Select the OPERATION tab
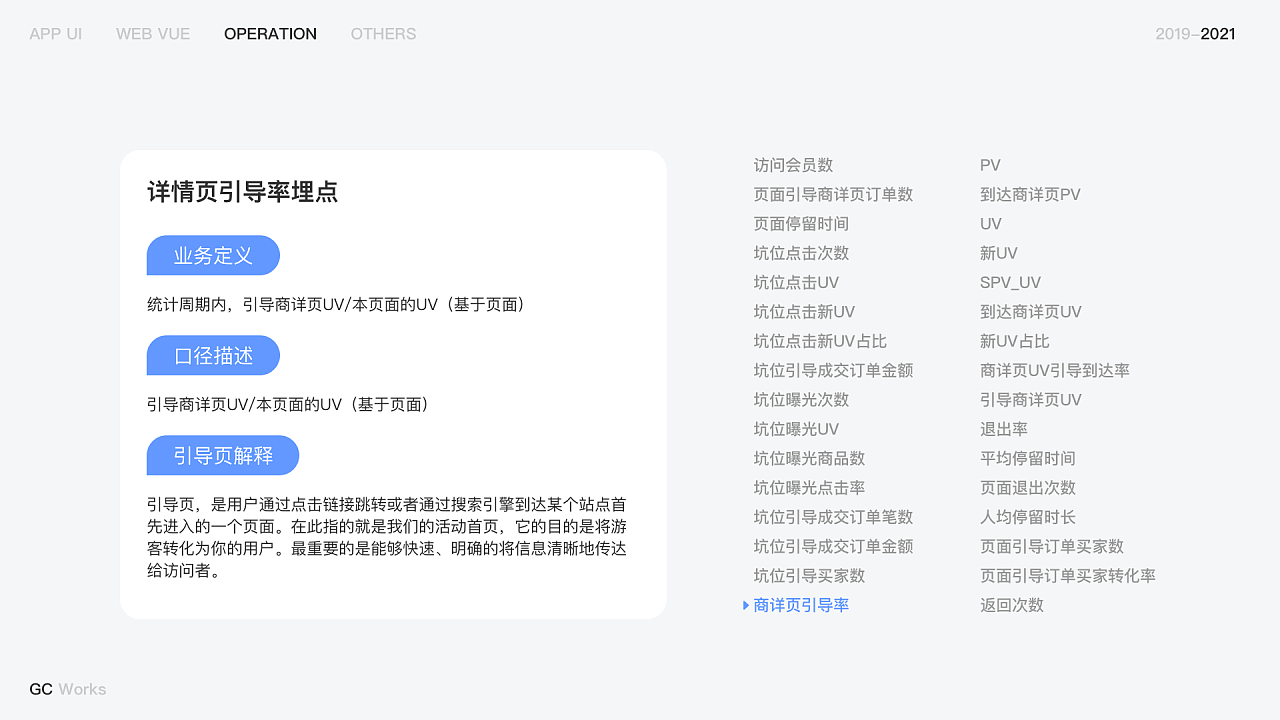This screenshot has height=720, width=1280. tap(270, 34)
